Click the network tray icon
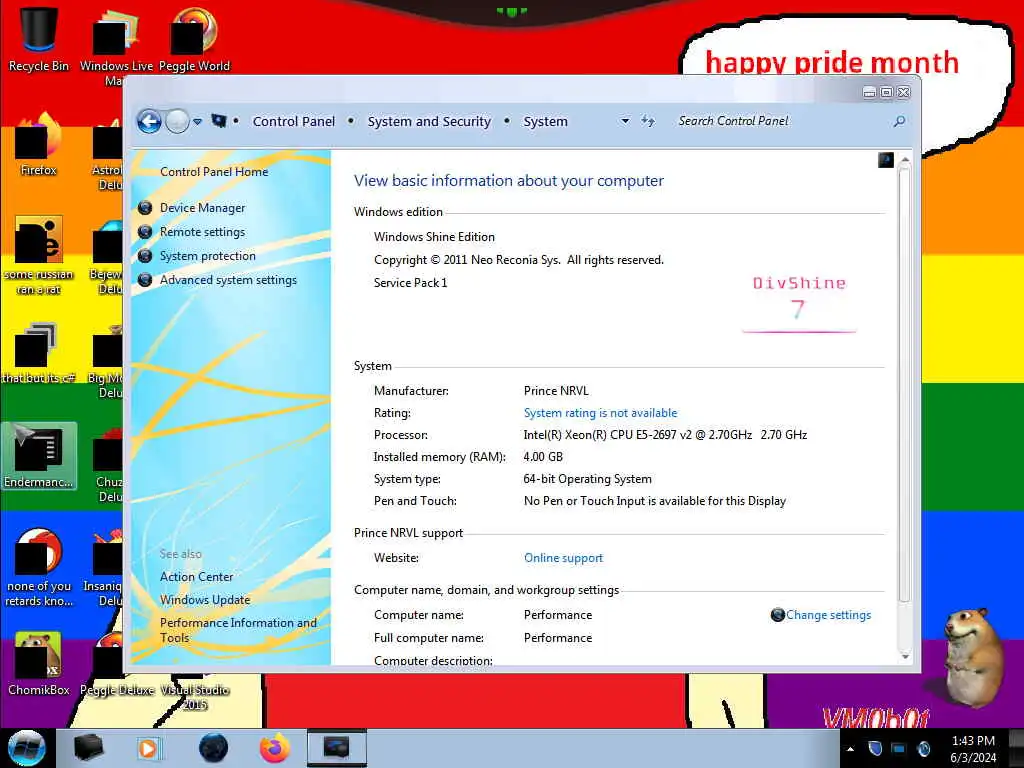1024x768 pixels. click(x=899, y=748)
